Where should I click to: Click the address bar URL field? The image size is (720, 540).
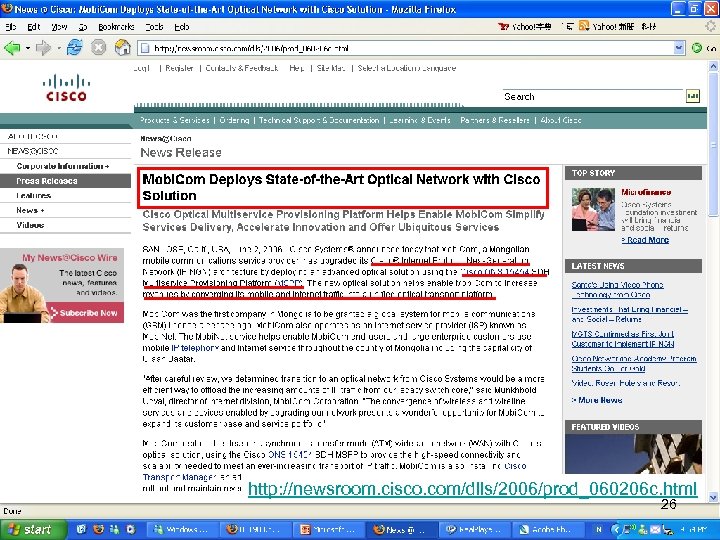tap(412, 48)
